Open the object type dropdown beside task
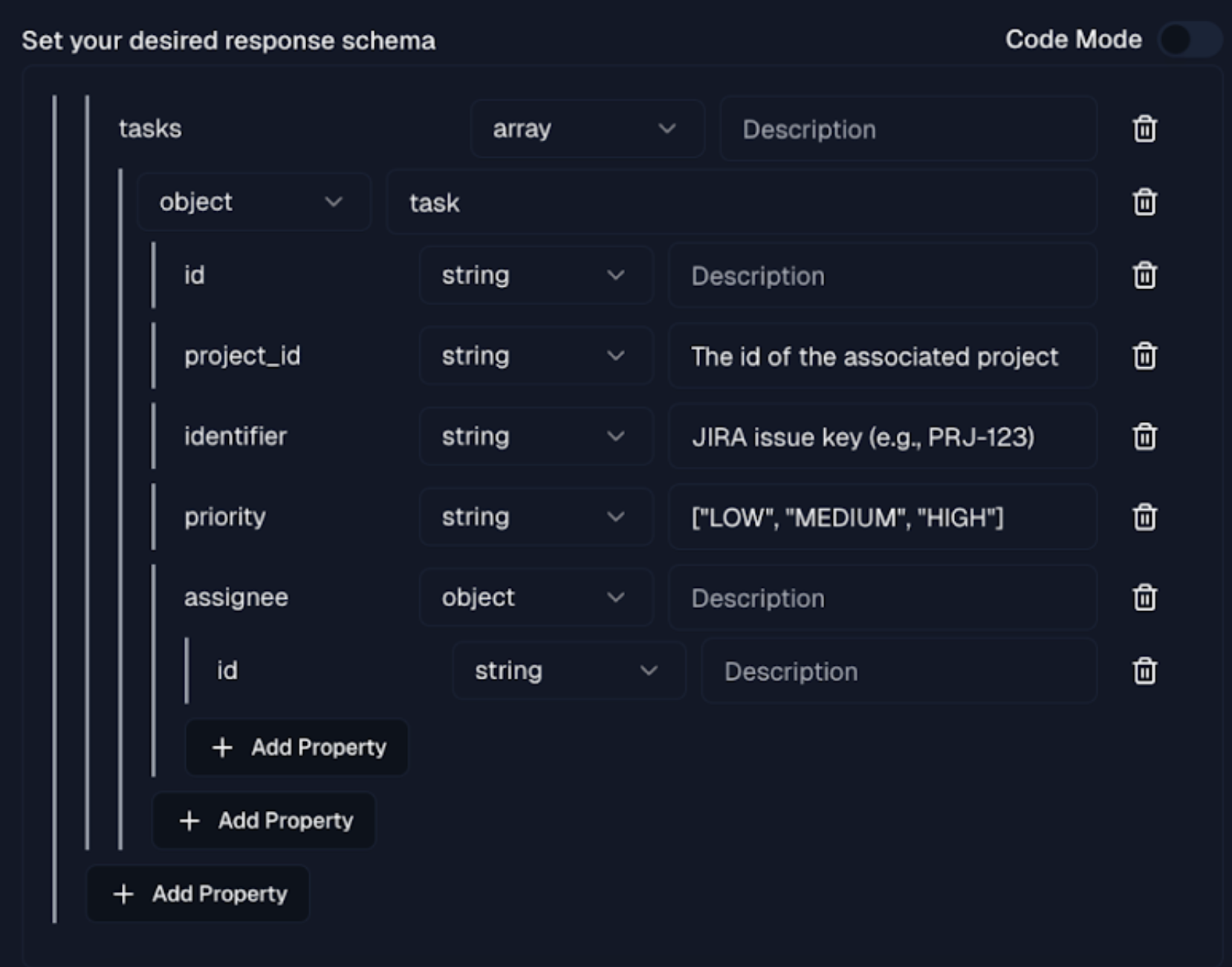Image resolution: width=1232 pixels, height=967 pixels. (x=253, y=201)
